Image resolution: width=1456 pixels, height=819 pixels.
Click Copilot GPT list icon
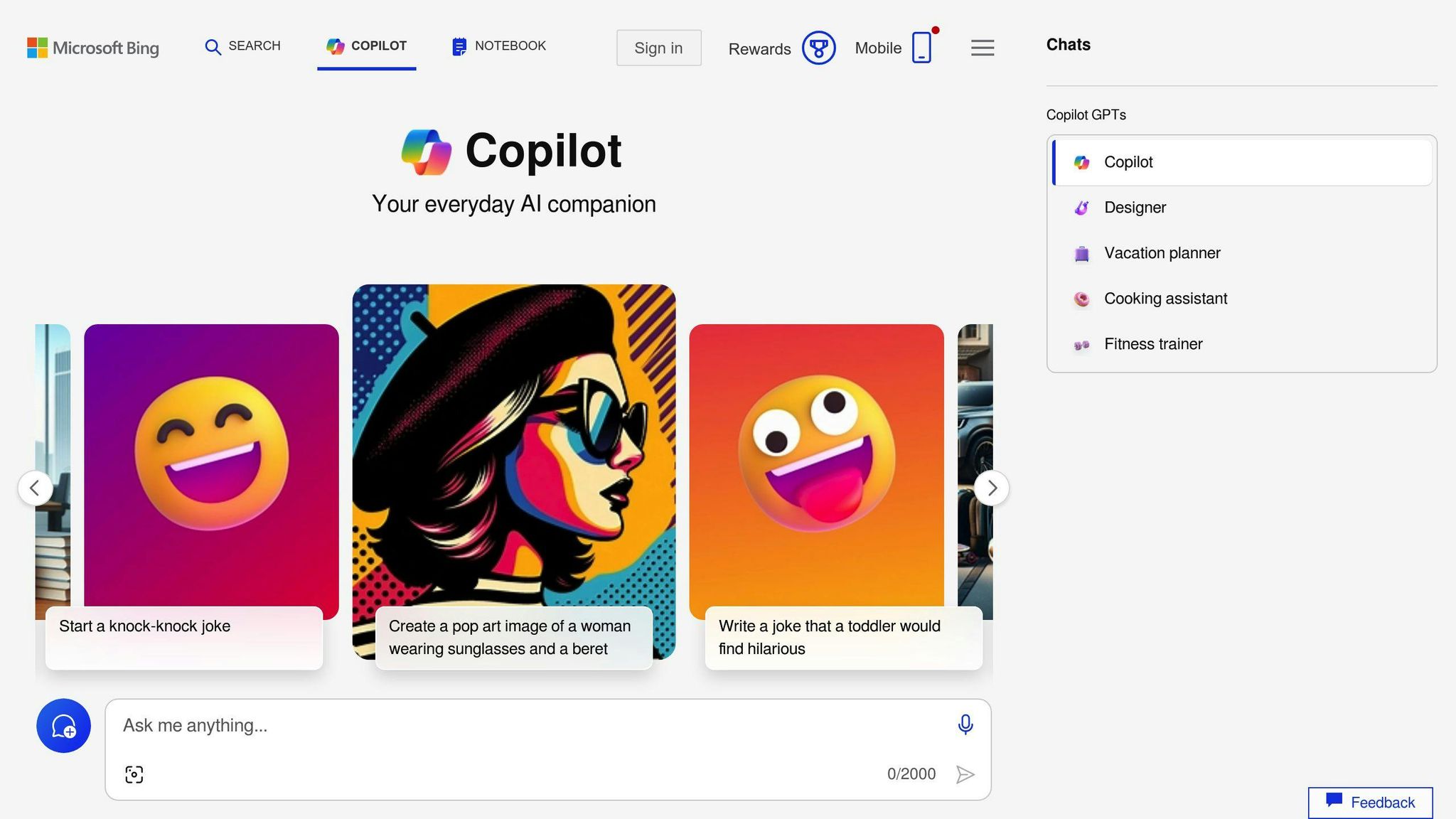[x=1081, y=163]
